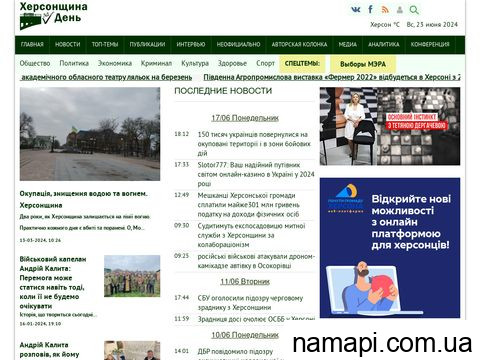
Task: Select the Экономика category
Action: click(115, 63)
